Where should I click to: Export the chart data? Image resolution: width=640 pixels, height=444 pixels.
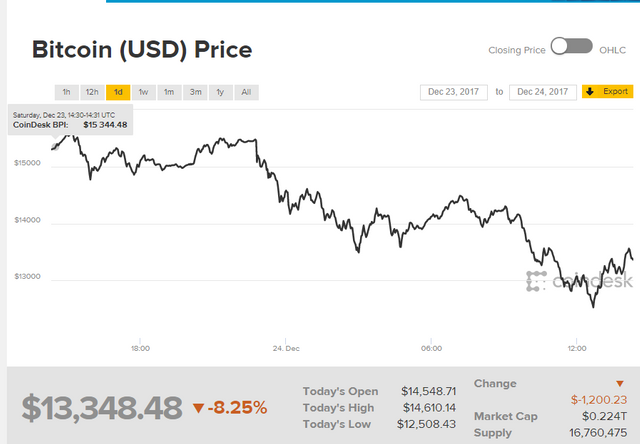click(x=608, y=91)
